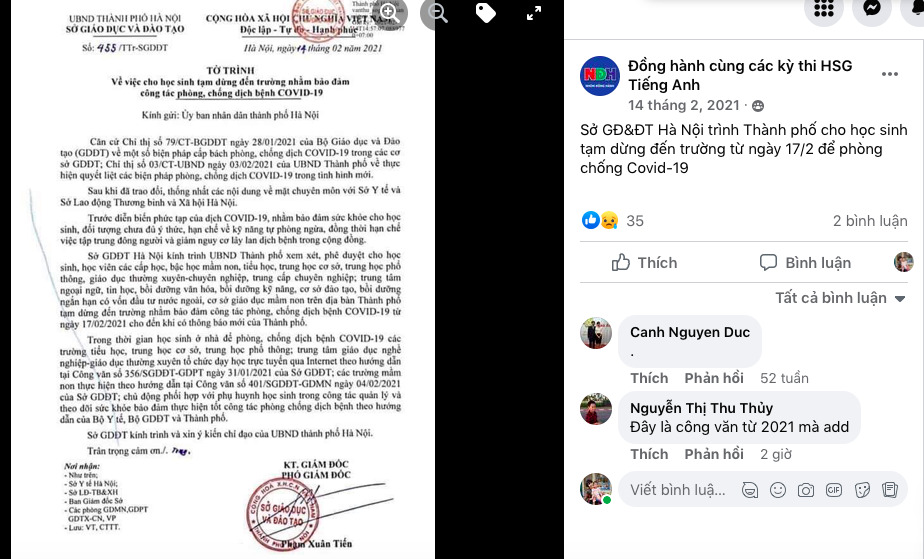The image size is (924, 559).
Task: Focus the 'Viết bình luận' comment field
Action: 678,489
